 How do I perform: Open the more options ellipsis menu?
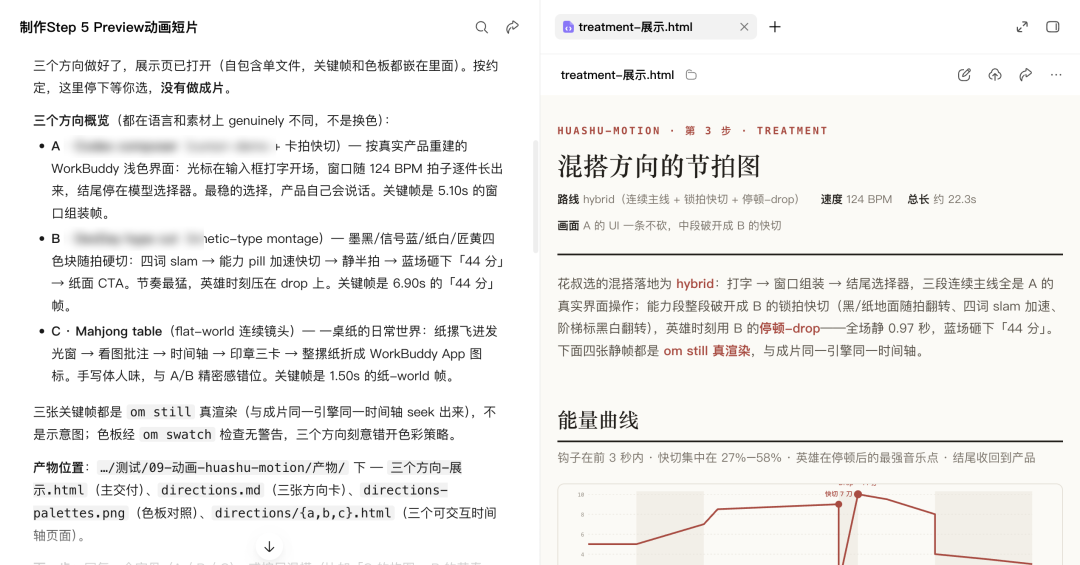(x=1056, y=75)
